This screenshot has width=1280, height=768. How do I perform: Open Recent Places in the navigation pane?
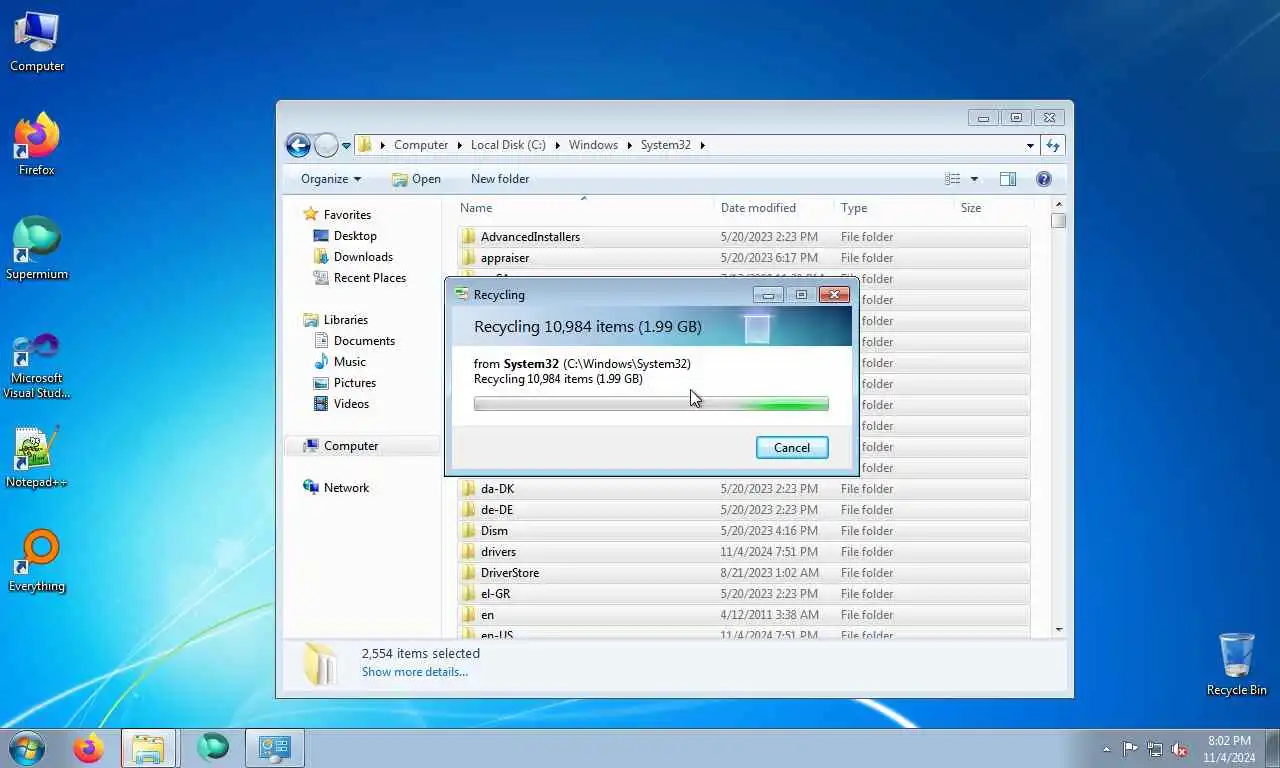pyautogui.click(x=369, y=278)
